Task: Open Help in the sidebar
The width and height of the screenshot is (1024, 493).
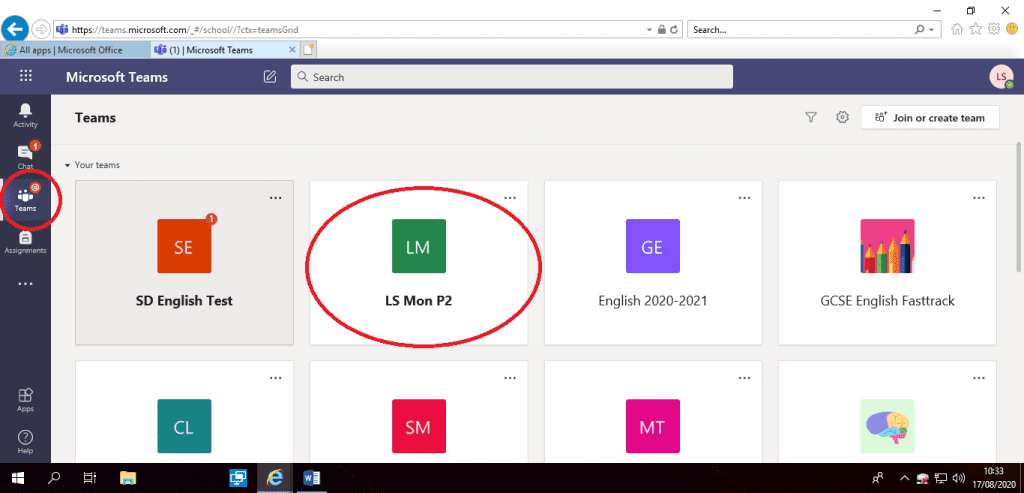Action: [x=25, y=441]
